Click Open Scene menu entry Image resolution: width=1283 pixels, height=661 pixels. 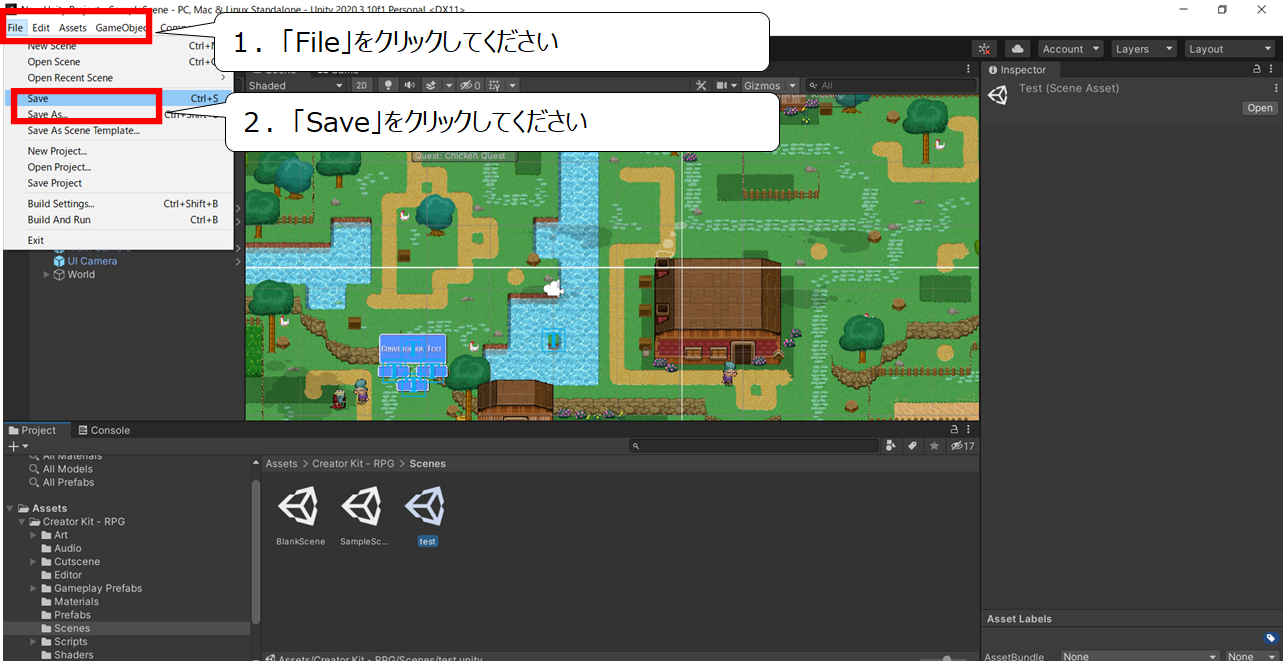[x=118, y=62]
